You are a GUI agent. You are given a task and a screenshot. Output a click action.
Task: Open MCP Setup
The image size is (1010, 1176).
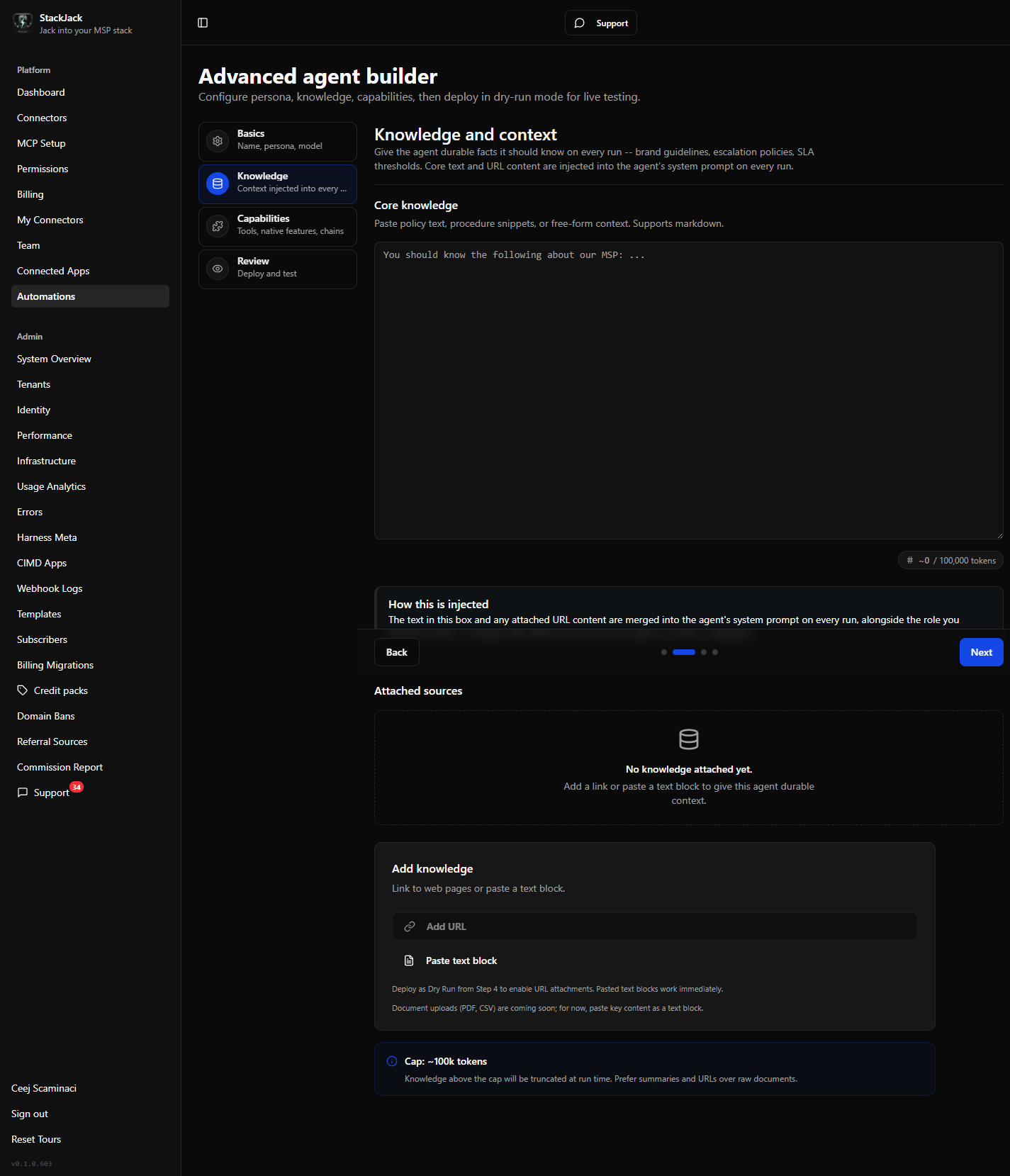90,143
